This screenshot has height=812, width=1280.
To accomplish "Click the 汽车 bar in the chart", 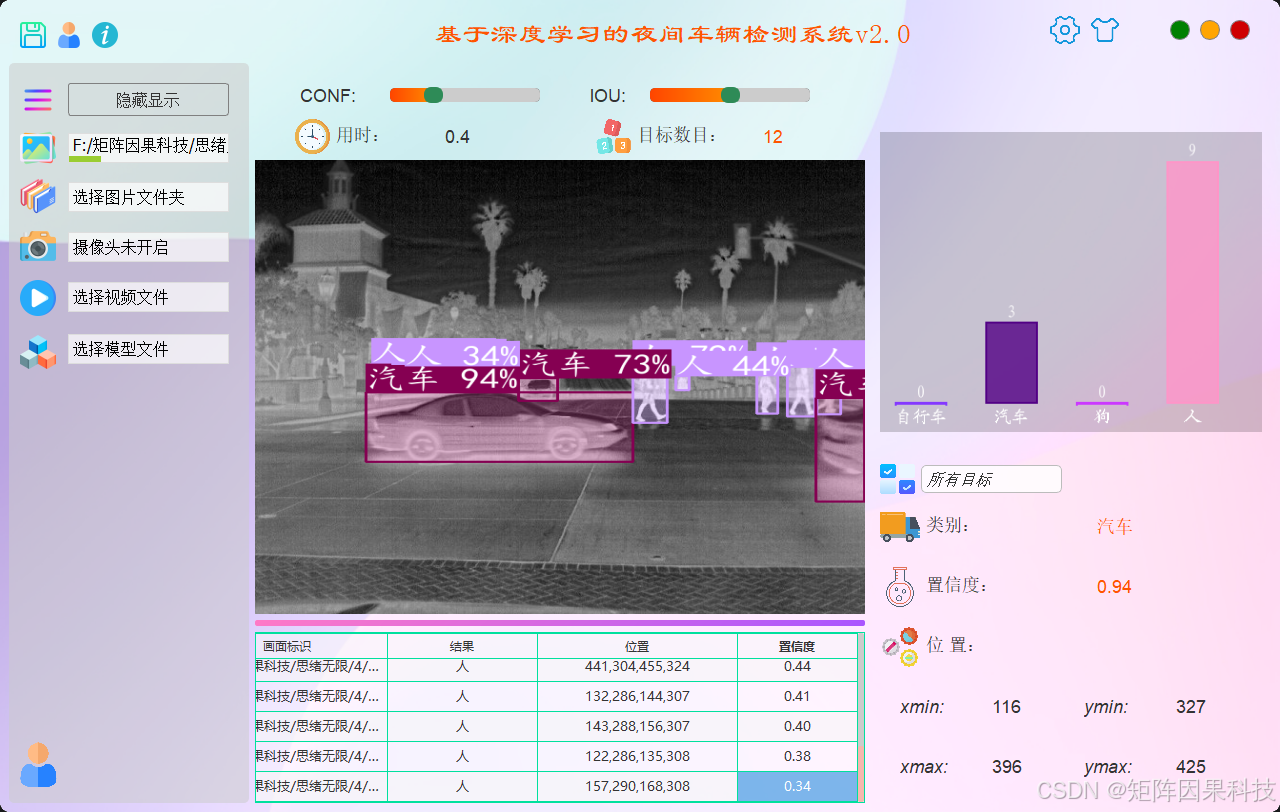I will point(1011,363).
